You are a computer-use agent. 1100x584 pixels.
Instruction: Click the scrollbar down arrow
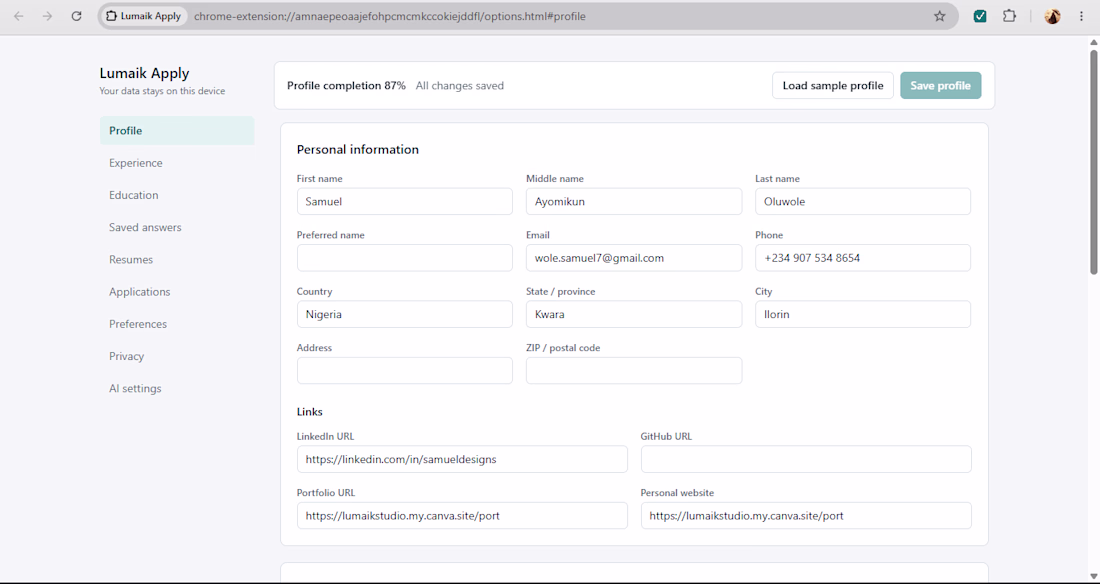(1093, 577)
